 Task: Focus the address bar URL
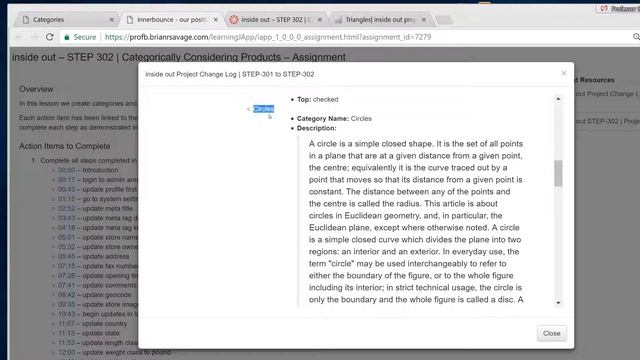pos(268,37)
